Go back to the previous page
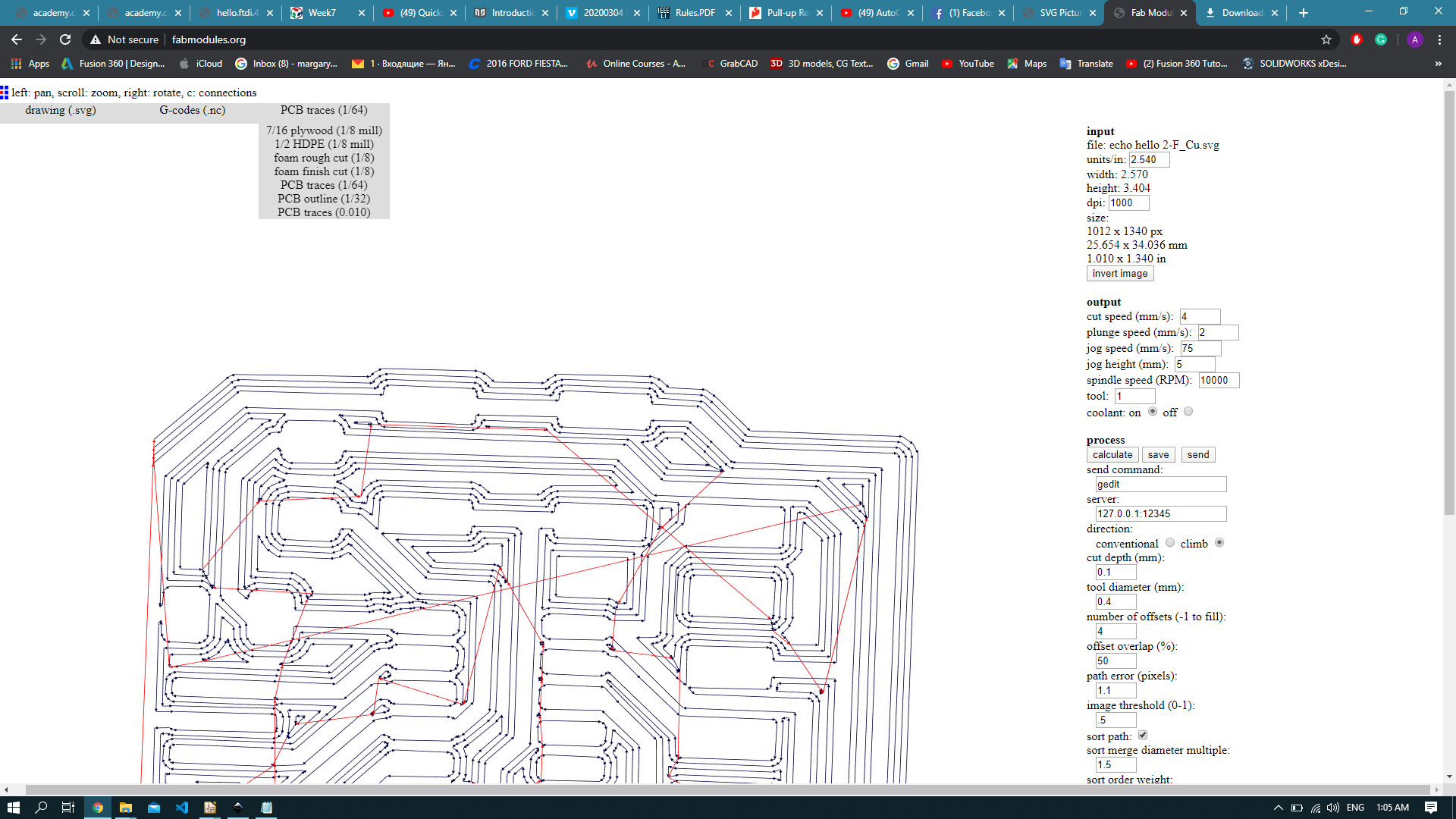1456x819 pixels. [17, 39]
